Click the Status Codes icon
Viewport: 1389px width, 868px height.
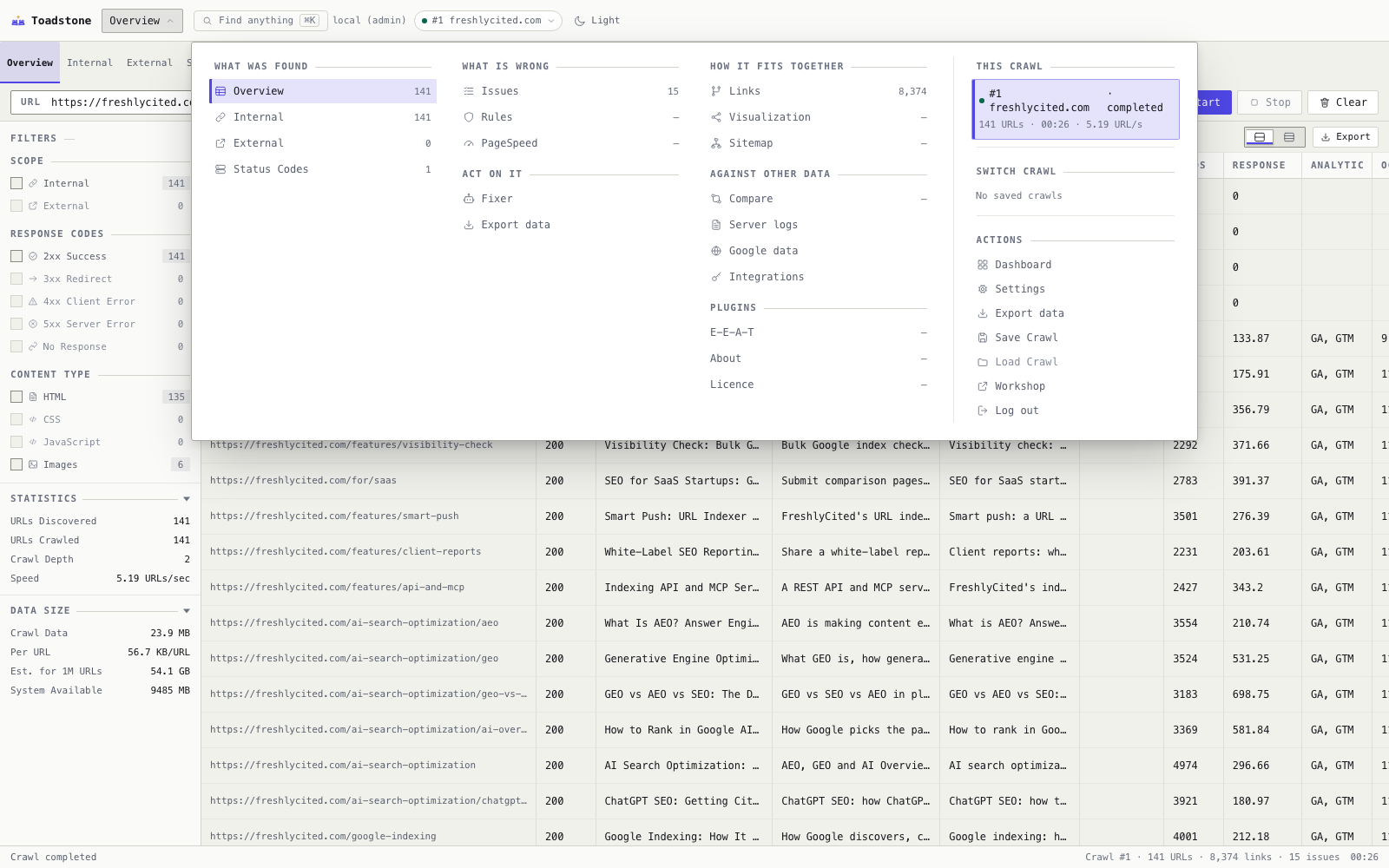(x=221, y=169)
